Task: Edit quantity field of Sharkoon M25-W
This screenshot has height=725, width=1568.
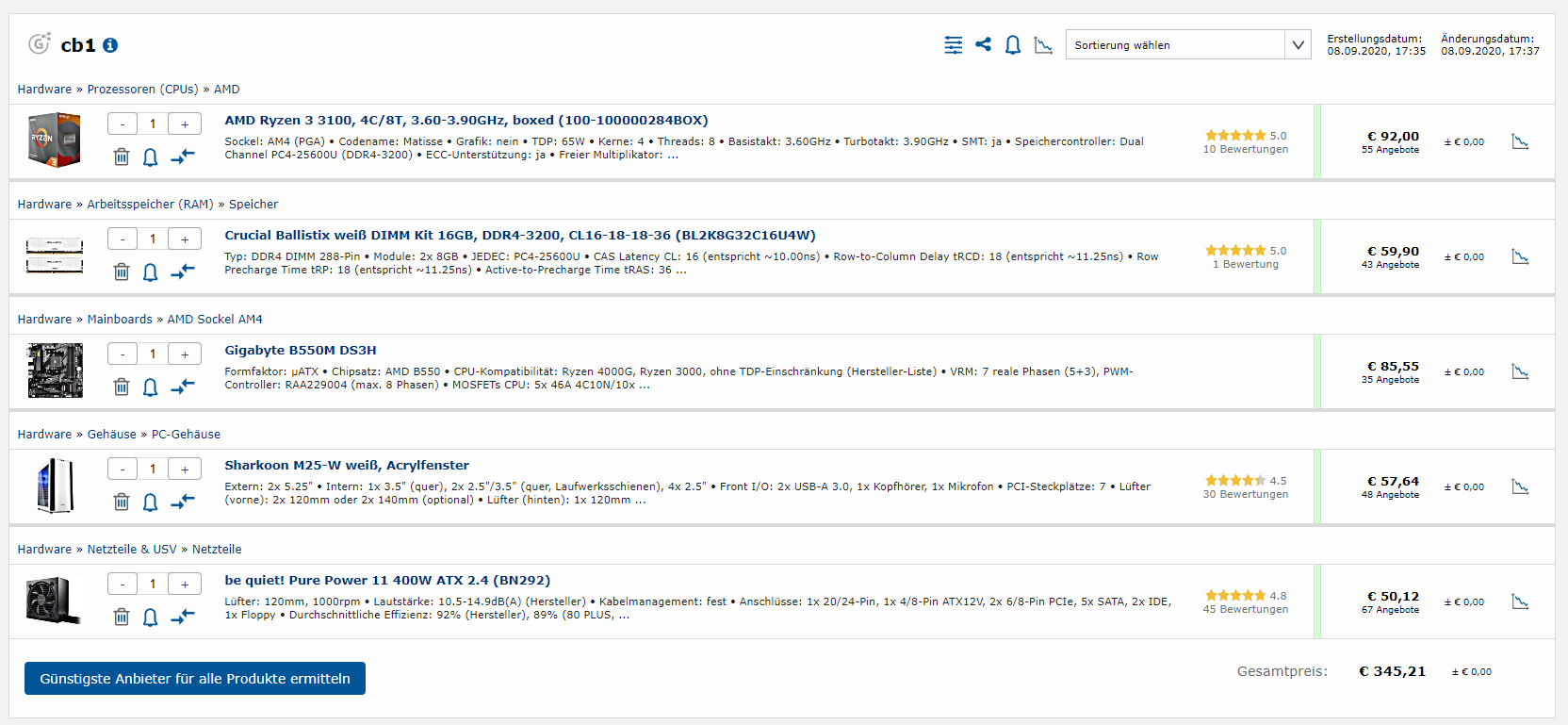Action: [x=153, y=469]
